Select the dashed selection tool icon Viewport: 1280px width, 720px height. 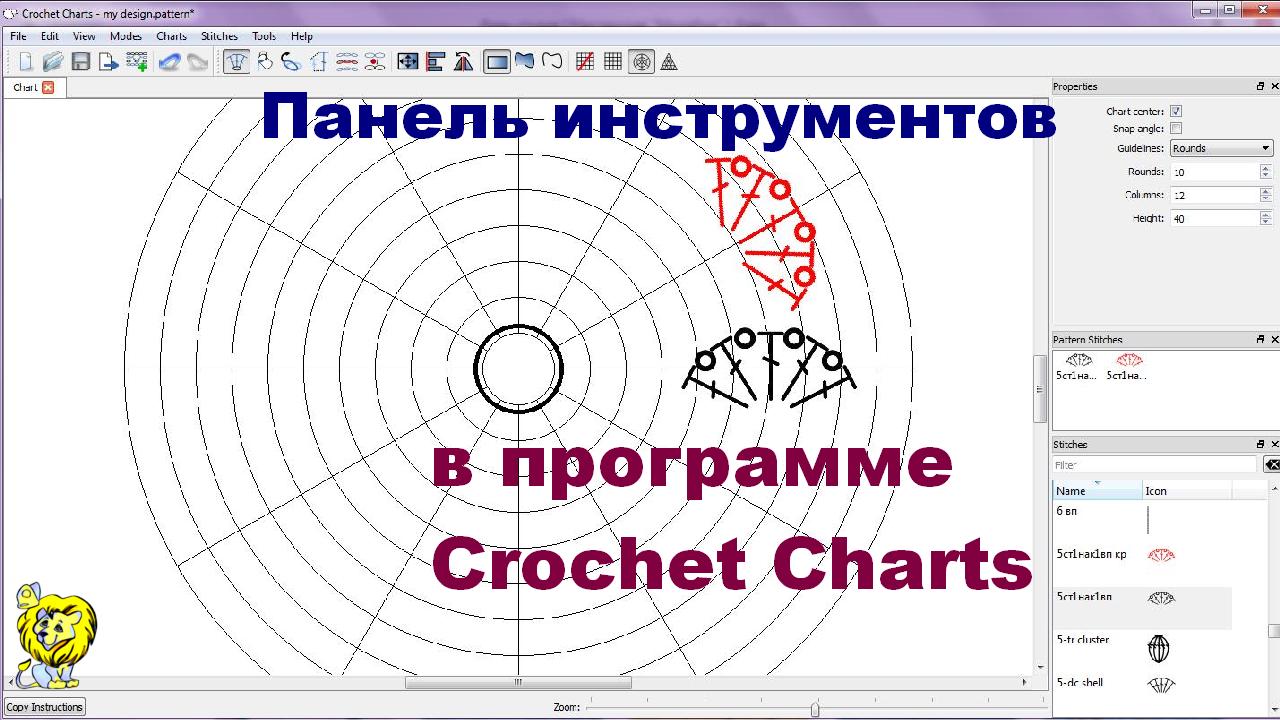point(319,62)
